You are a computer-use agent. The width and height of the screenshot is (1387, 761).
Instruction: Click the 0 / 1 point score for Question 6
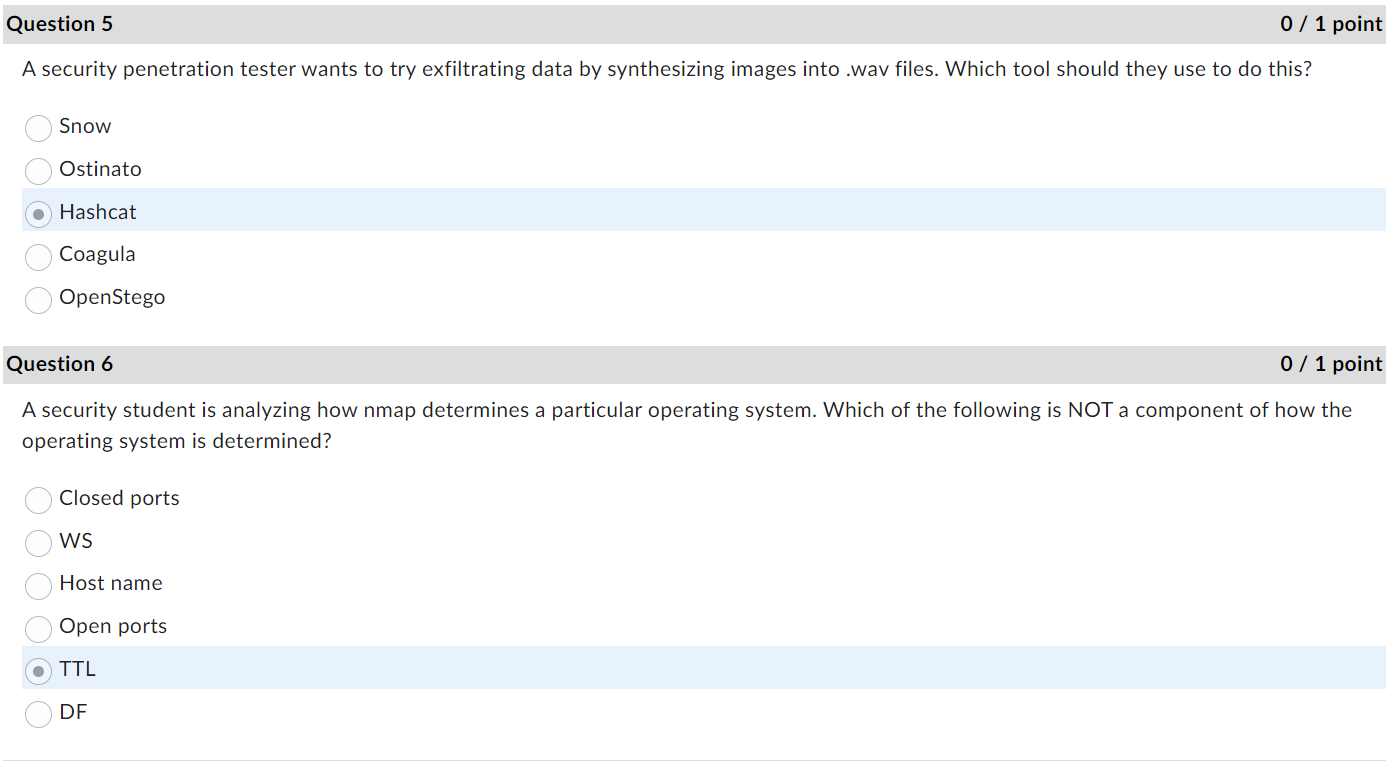(1330, 363)
